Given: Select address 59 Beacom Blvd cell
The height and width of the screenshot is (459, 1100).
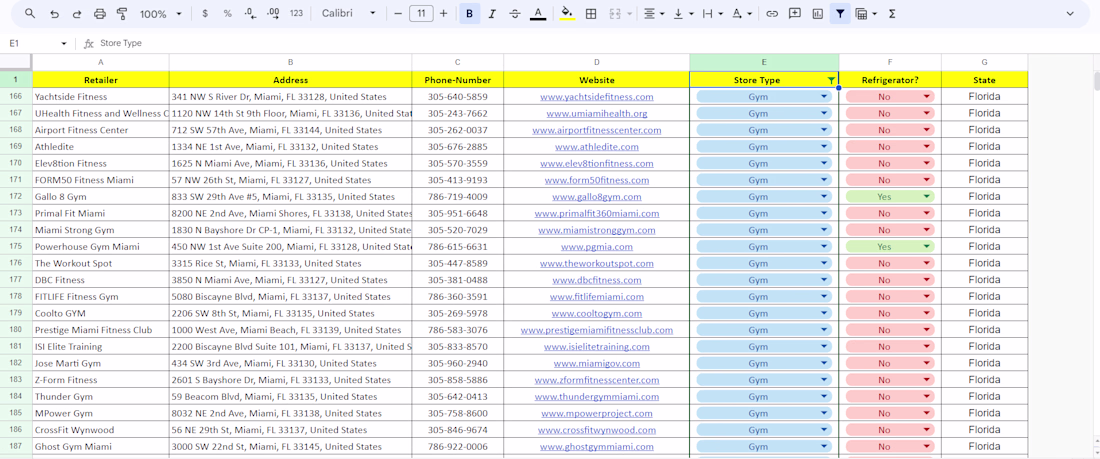Looking at the screenshot, I should point(290,397).
